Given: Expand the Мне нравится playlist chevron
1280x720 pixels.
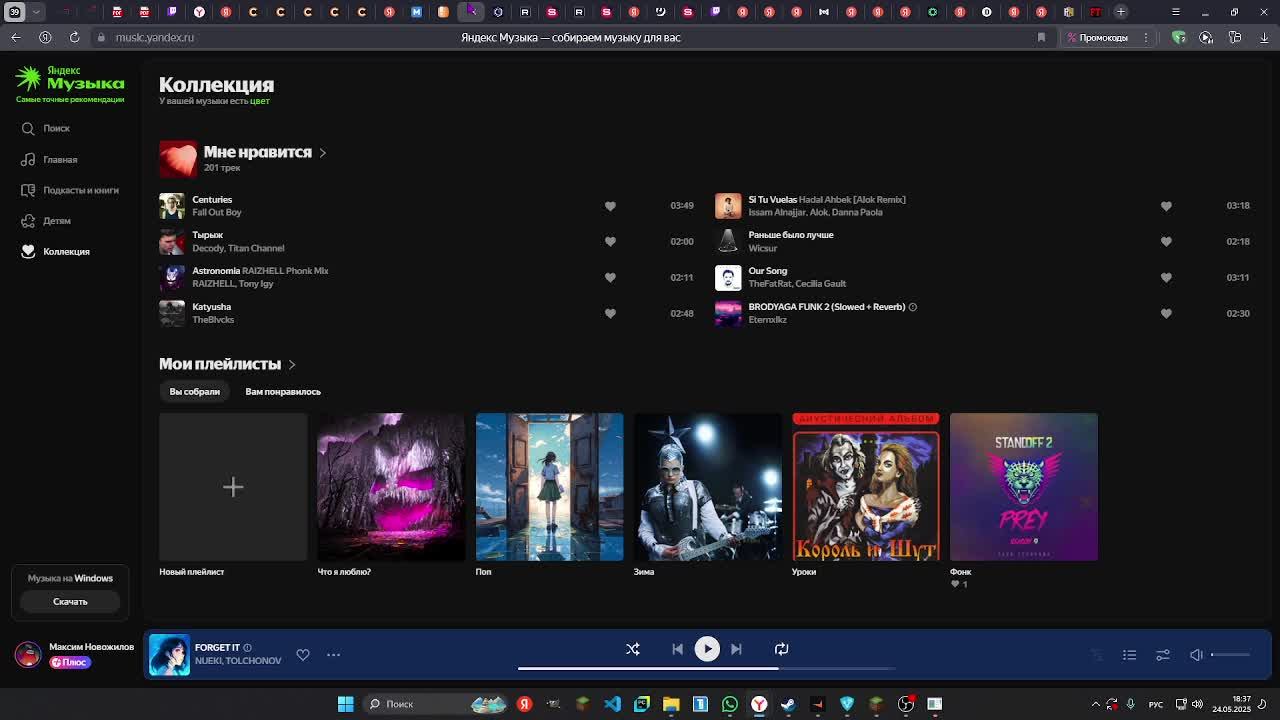Looking at the screenshot, I should pos(323,153).
